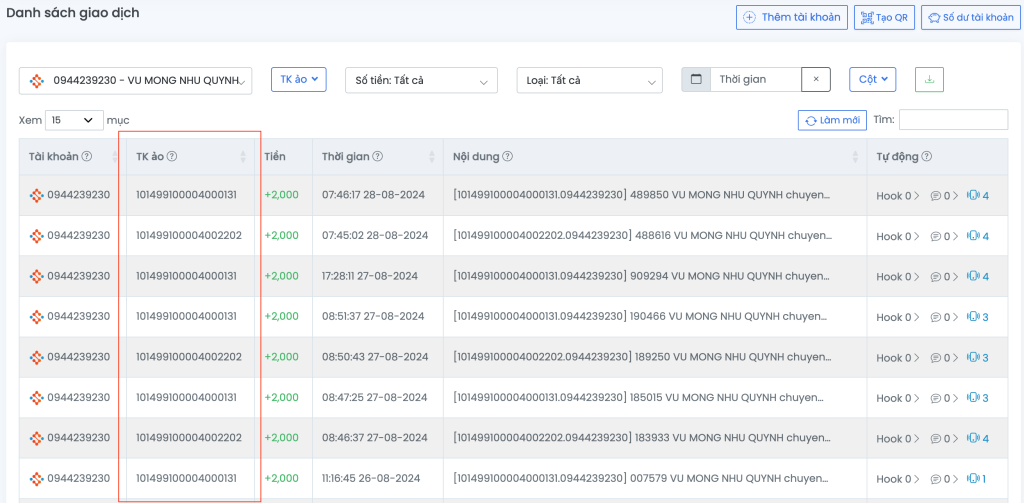Click help icon next to TK ảo header
This screenshot has height=503, width=1024.
point(172,156)
